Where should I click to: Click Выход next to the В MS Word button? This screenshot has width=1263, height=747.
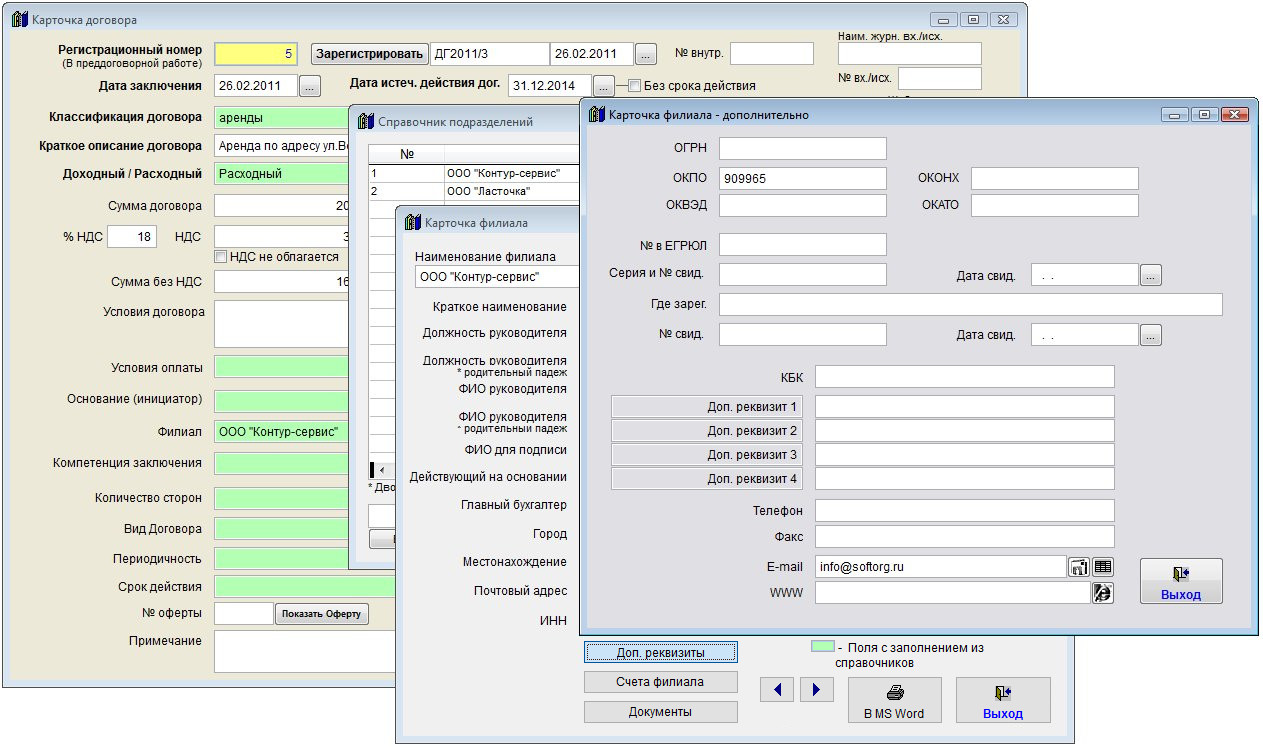click(1002, 700)
